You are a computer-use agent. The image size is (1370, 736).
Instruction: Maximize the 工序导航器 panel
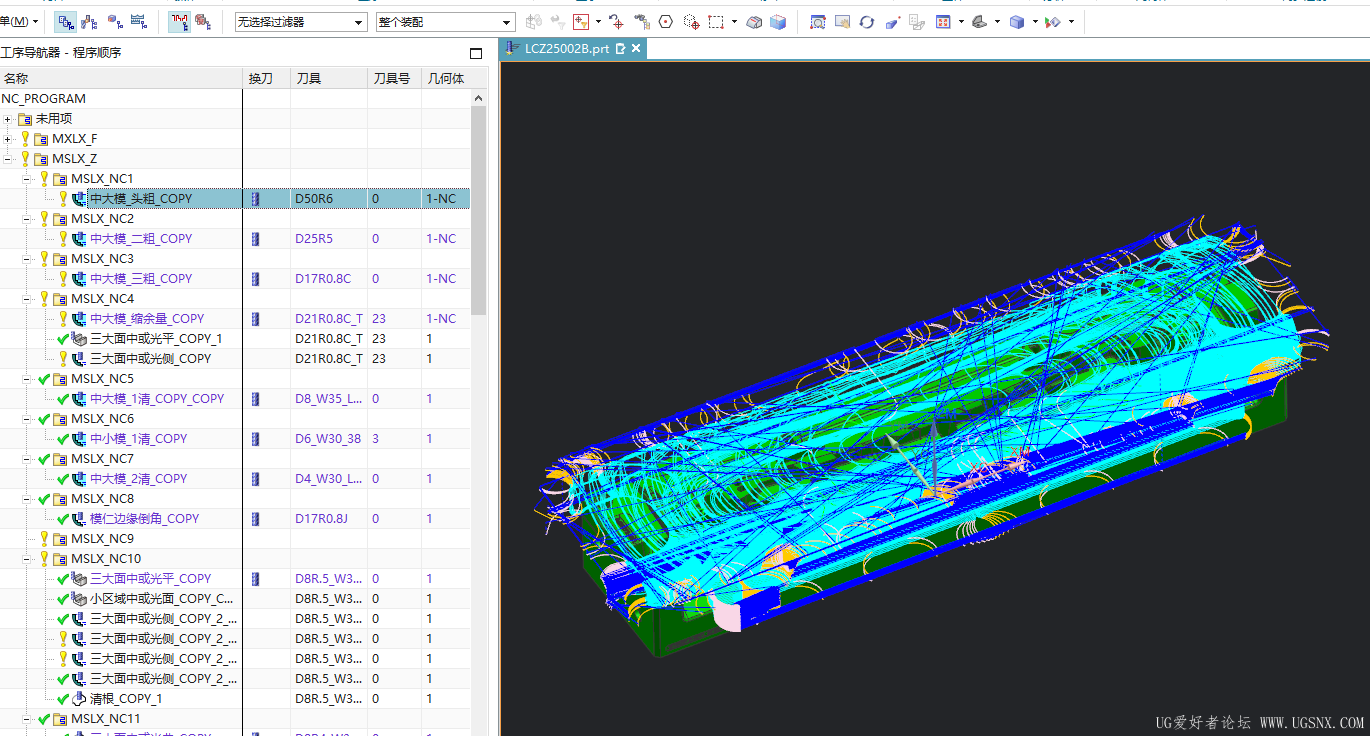[476, 53]
